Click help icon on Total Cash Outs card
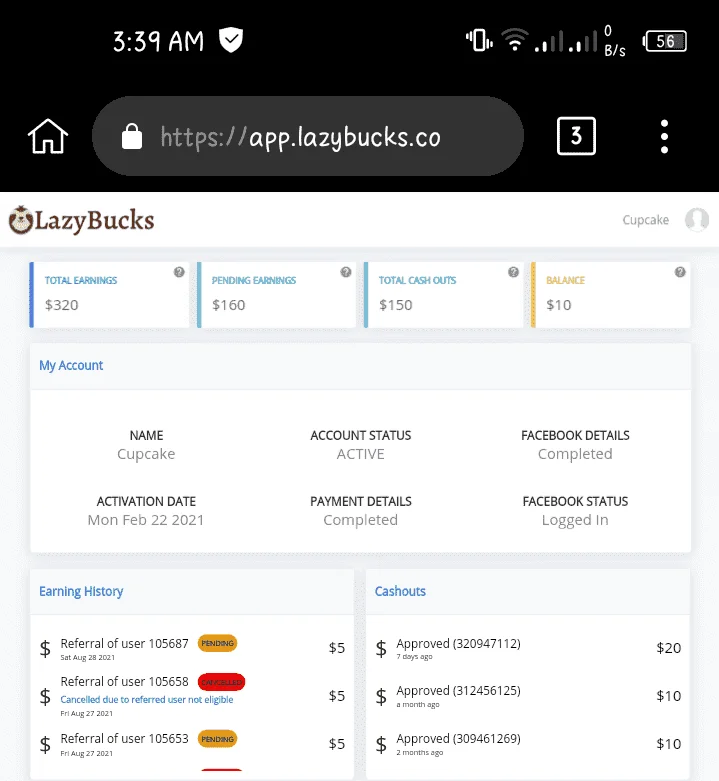This screenshot has width=719, height=781. [513, 272]
